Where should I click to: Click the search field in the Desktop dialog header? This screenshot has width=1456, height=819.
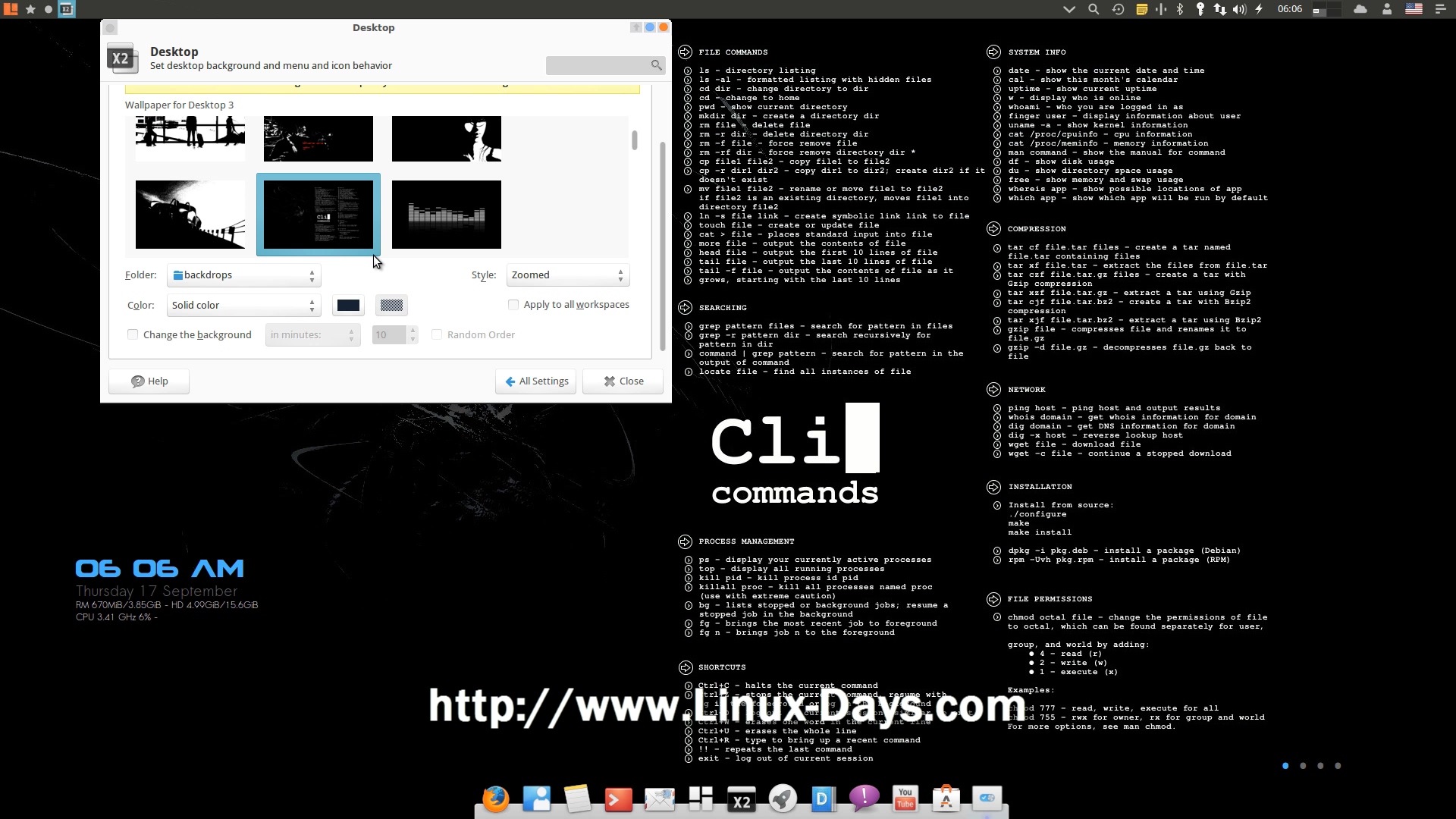click(605, 65)
